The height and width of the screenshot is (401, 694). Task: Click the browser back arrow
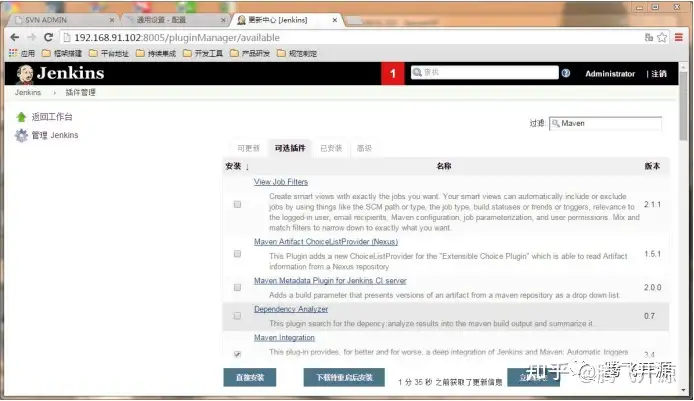[15, 37]
